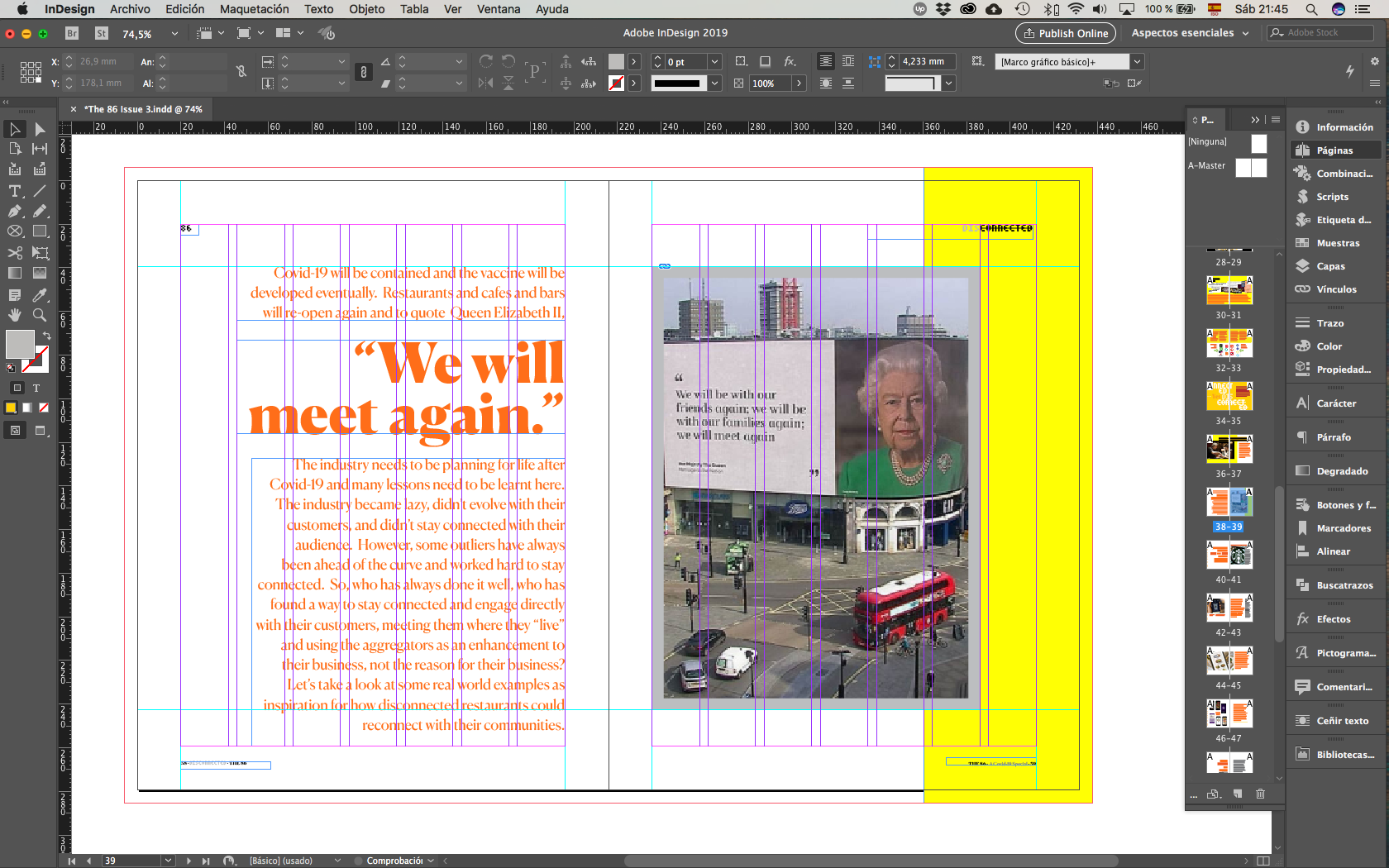Select the Gap tool
1389x868 pixels.
(40, 149)
